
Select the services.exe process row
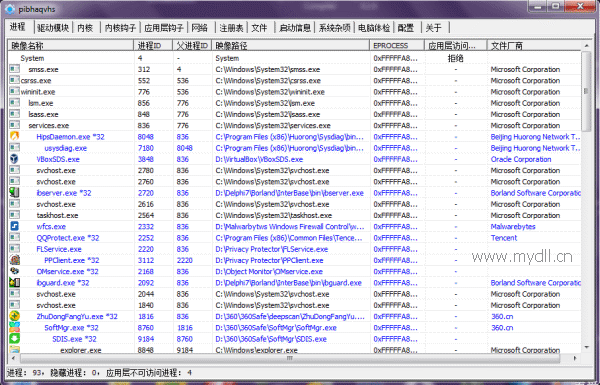click(294, 125)
